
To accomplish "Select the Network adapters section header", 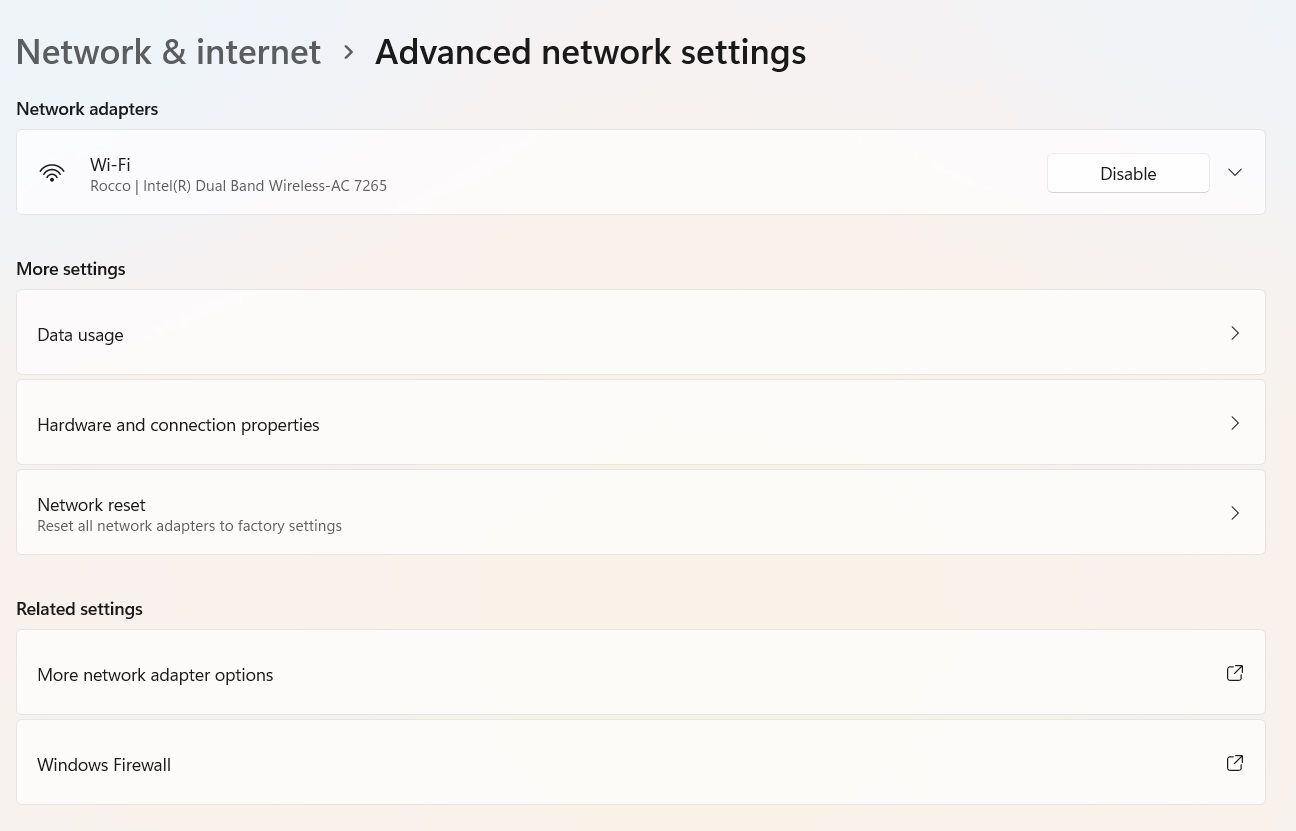I will 87,109.
